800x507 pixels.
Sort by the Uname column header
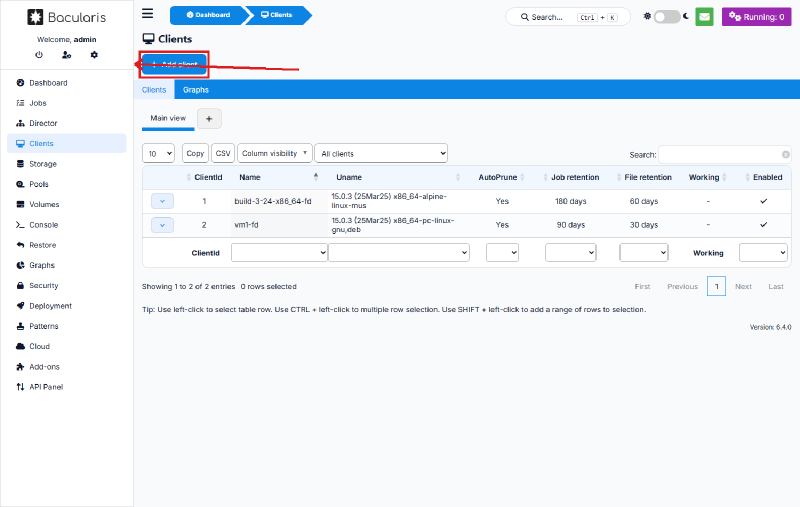point(398,178)
